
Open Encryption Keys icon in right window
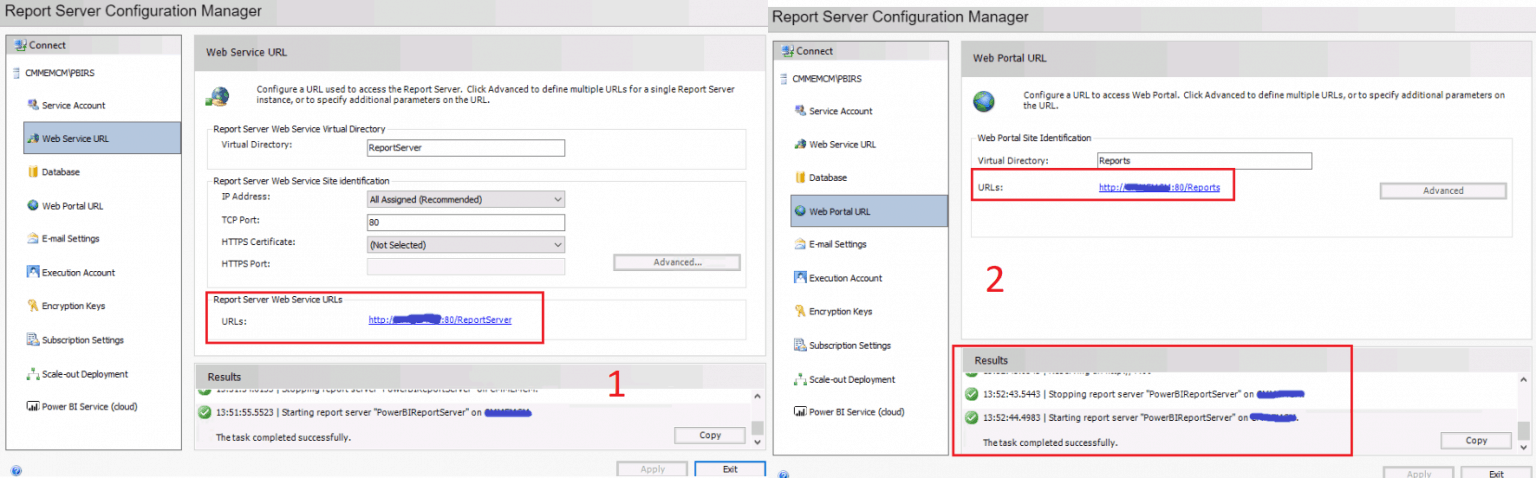point(800,311)
